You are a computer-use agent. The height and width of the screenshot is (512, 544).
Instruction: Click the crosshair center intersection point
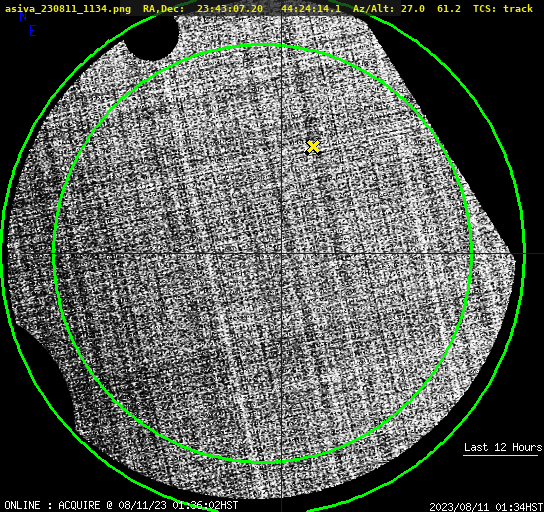[281, 254]
